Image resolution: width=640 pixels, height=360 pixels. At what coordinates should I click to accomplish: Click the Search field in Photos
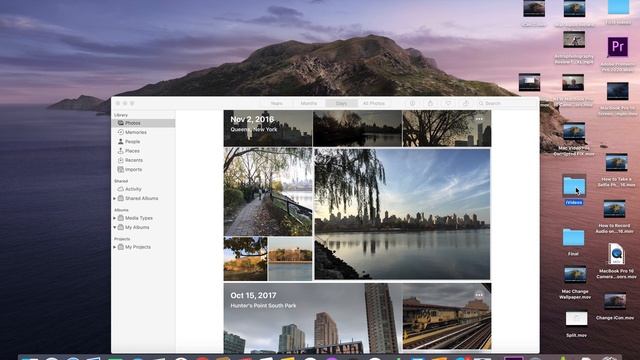coord(506,103)
